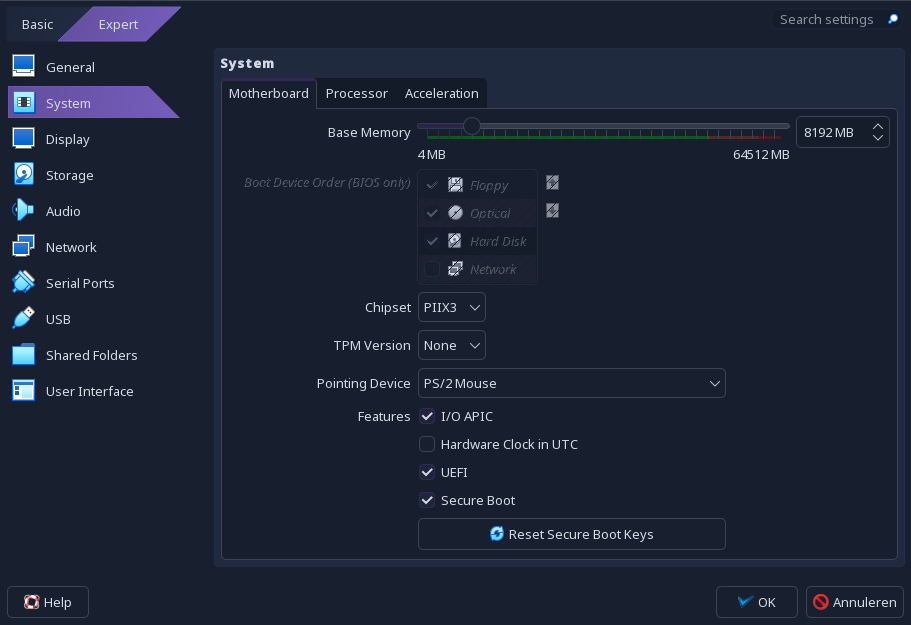Click the Network adapters icon
The width and height of the screenshot is (911, 625).
[x=23, y=246]
